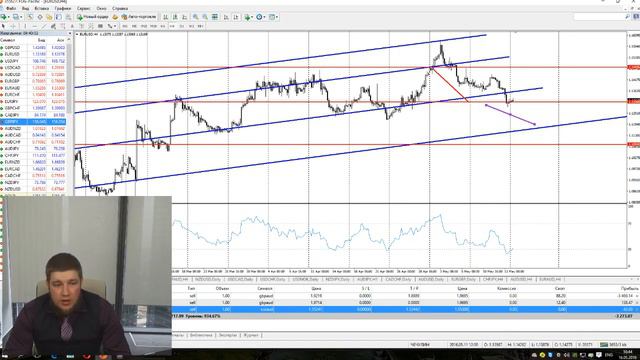Screen dimensions: 640x360
Task: Select the Horizontal Line tool
Action: pos(35,26)
